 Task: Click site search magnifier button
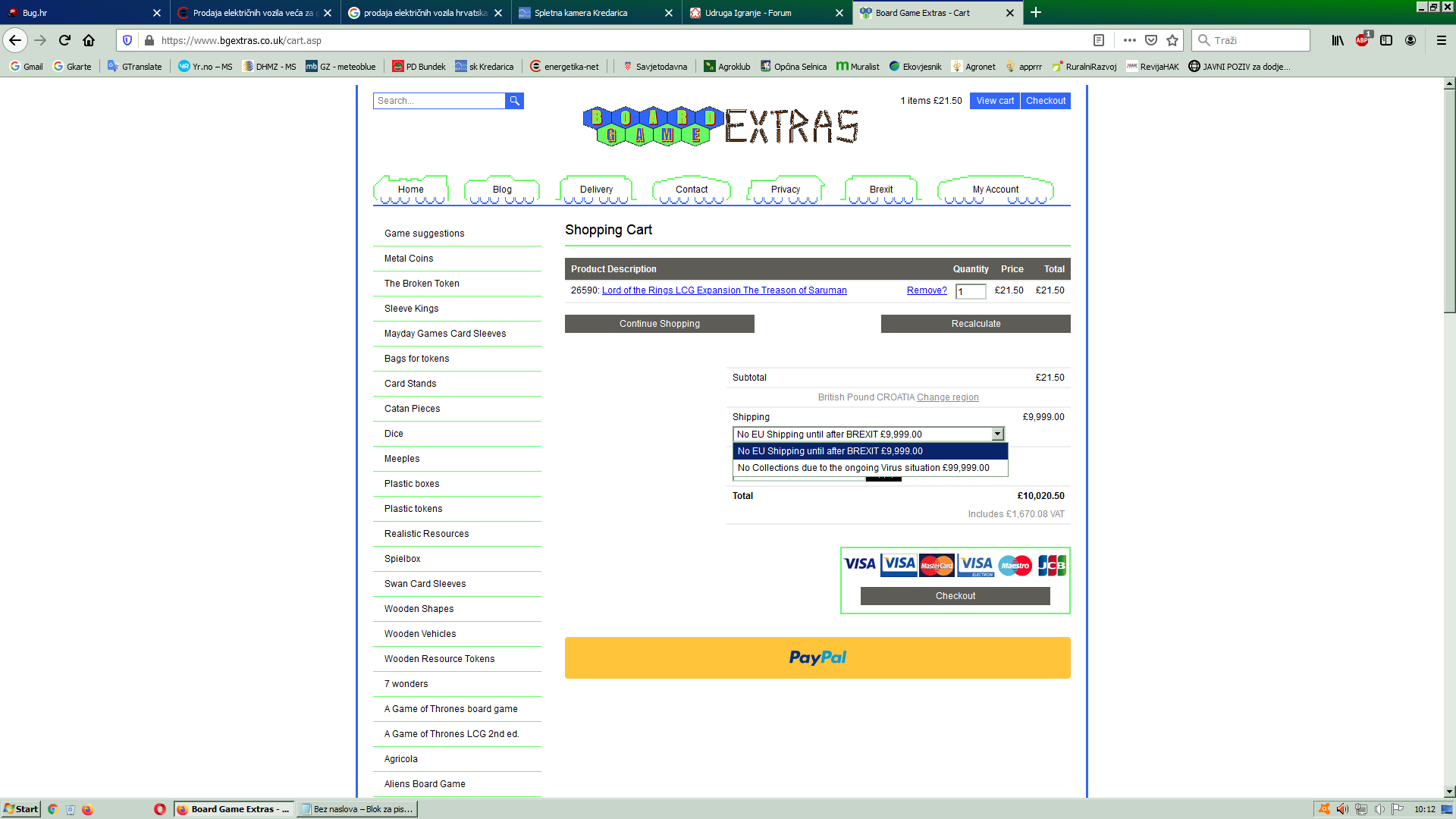click(x=514, y=101)
